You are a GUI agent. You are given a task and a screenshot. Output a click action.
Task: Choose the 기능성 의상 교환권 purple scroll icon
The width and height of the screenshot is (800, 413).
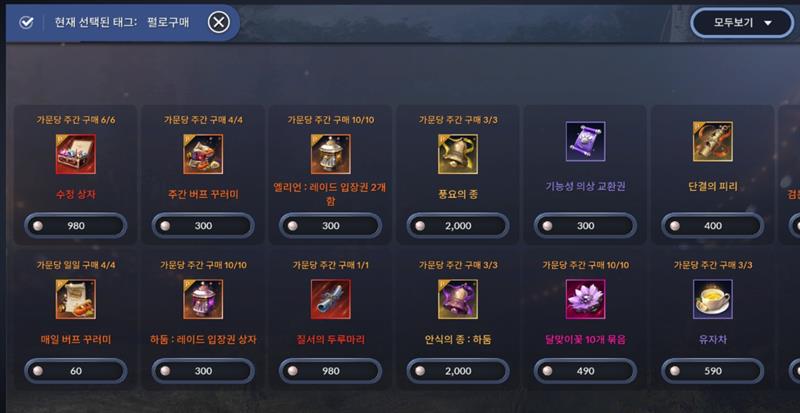click(x=586, y=141)
